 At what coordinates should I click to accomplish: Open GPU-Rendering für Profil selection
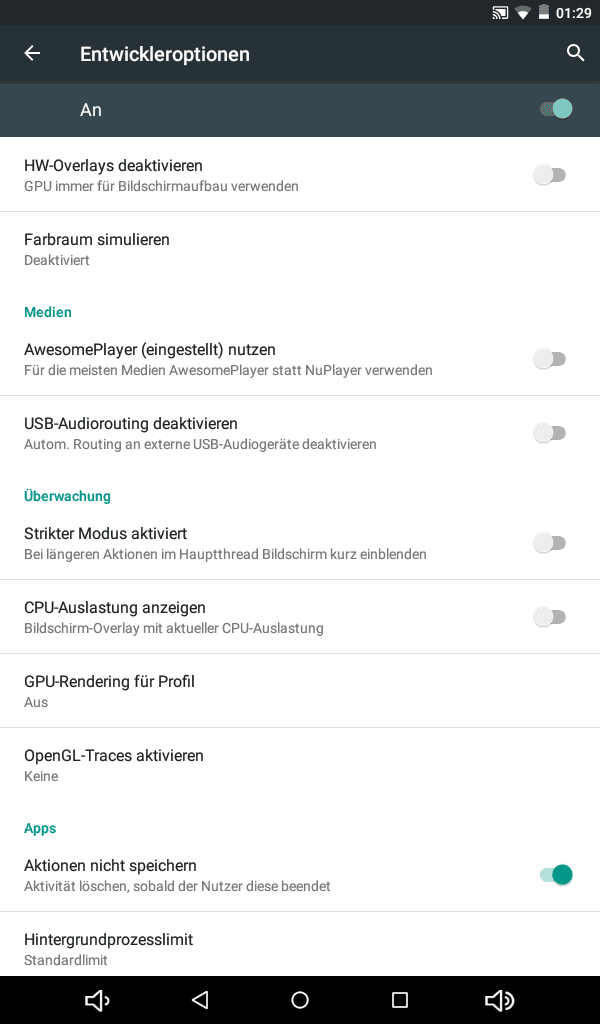click(109, 691)
